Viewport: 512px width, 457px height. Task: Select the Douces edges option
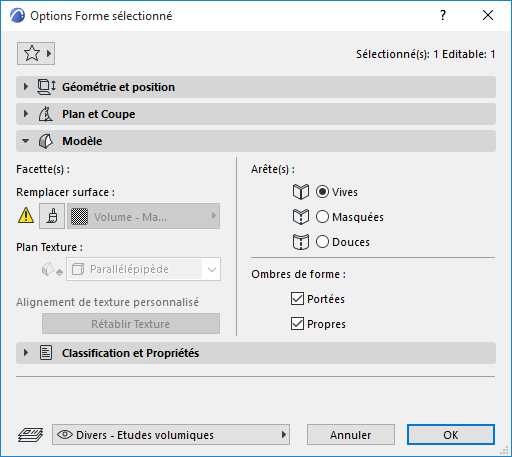click(322, 242)
